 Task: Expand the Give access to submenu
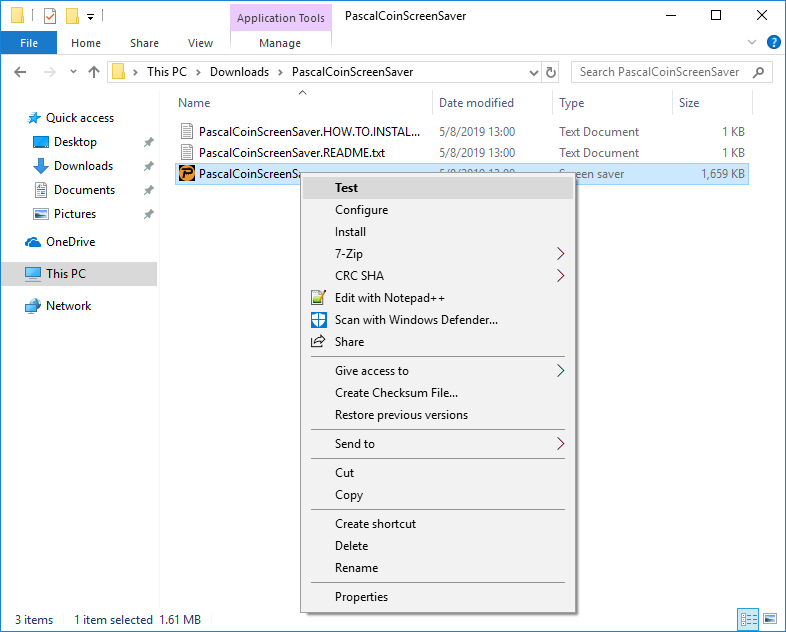(438, 371)
